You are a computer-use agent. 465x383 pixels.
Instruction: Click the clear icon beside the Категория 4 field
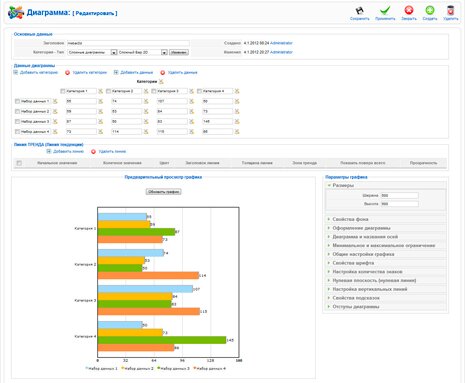coord(237,91)
